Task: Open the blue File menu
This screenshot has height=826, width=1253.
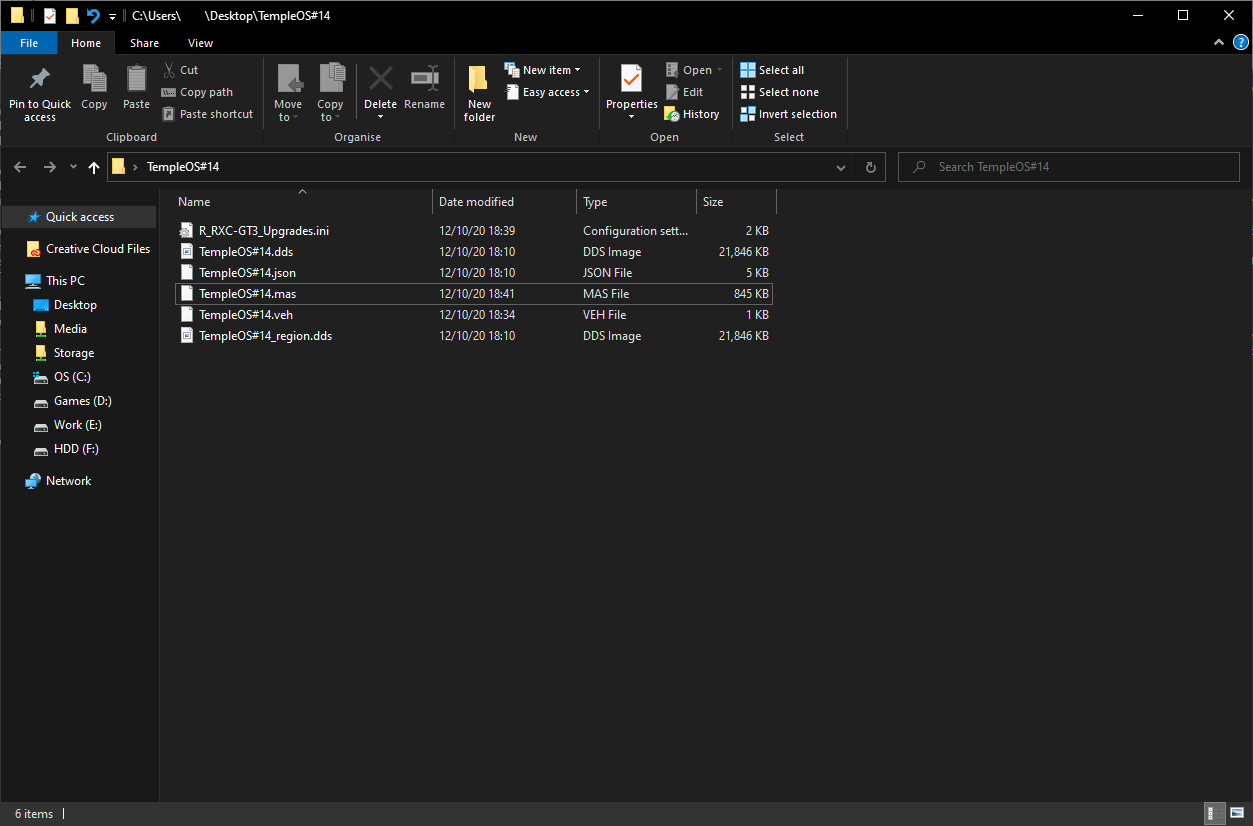Action: (x=29, y=43)
